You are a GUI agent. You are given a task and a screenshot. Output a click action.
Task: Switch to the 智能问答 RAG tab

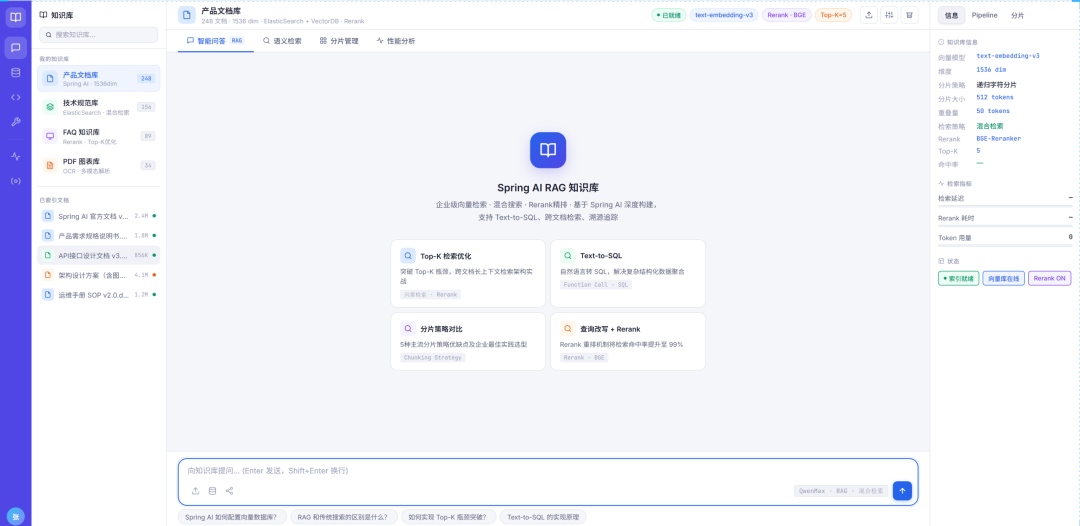215,41
